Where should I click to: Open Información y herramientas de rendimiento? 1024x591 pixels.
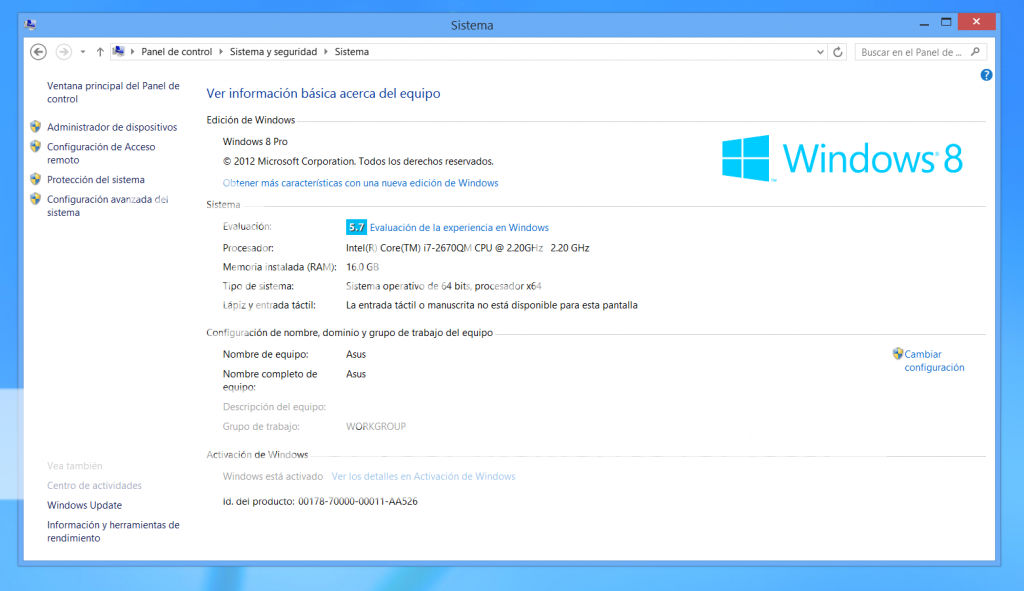pos(113,531)
